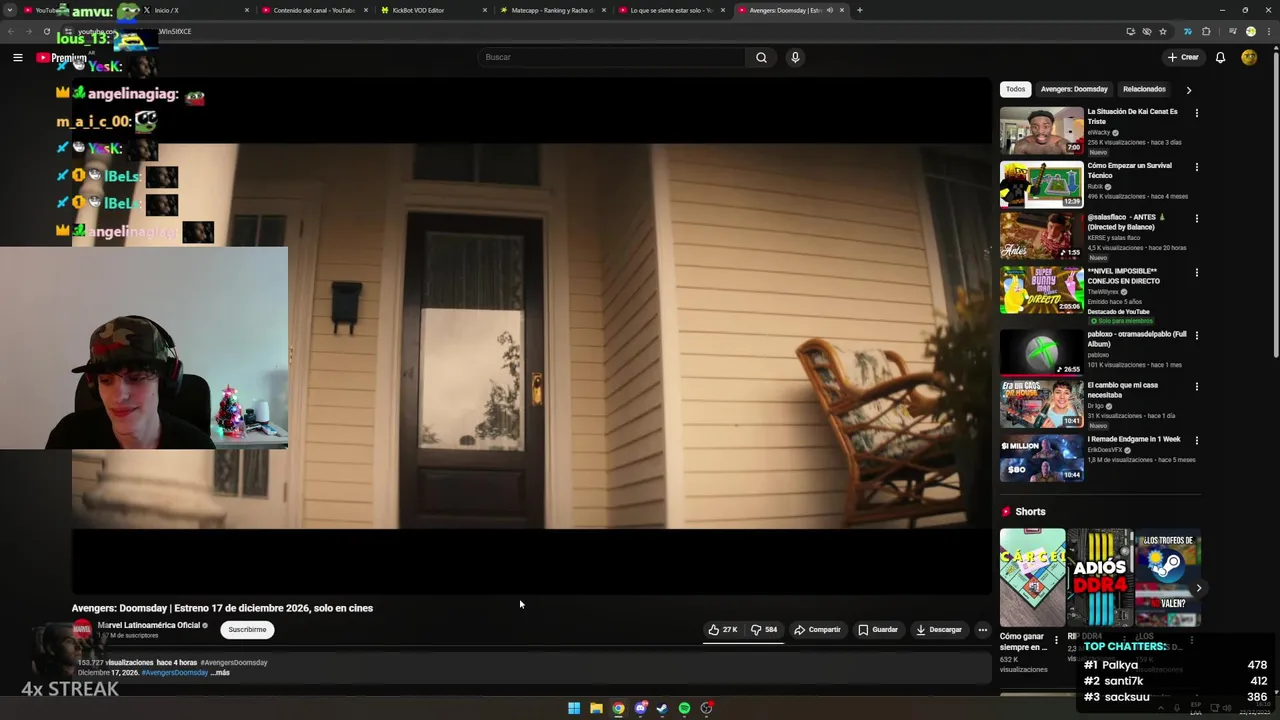The height and width of the screenshot is (720, 1280).
Task: Go to the YouTube Premium home logo
Action: 61,57
